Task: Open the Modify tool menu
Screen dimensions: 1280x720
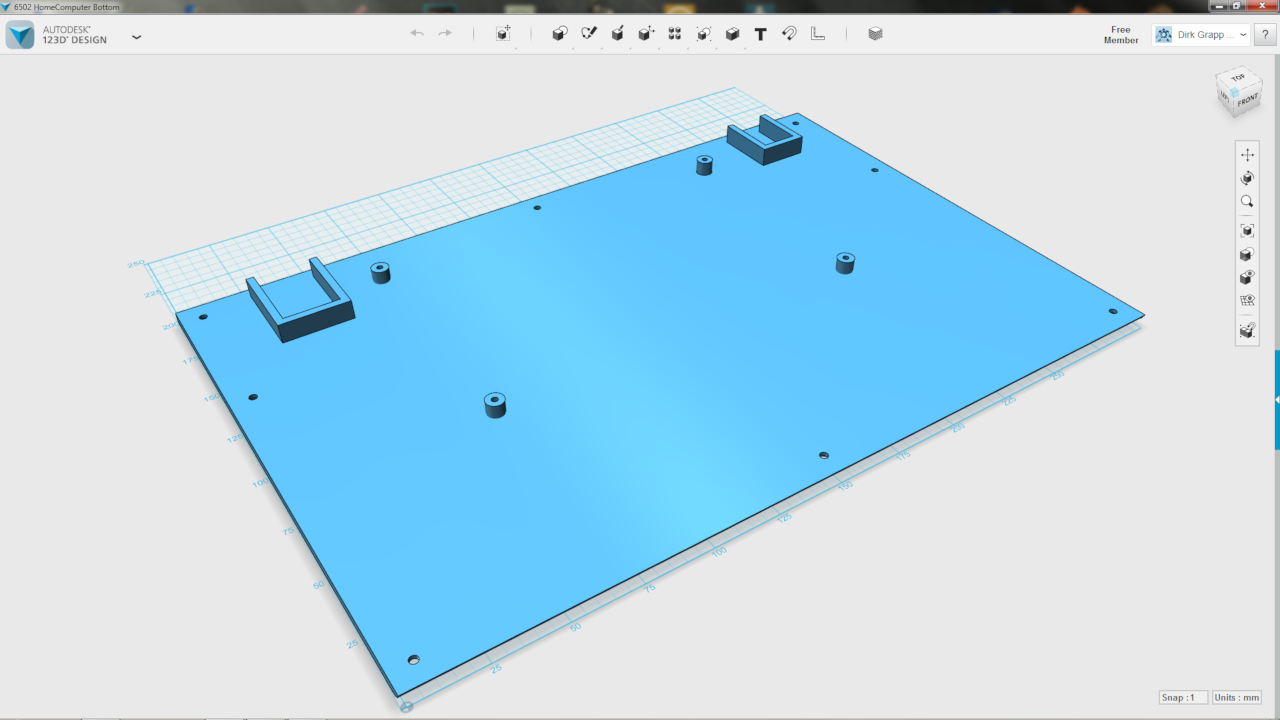Action: [x=646, y=34]
